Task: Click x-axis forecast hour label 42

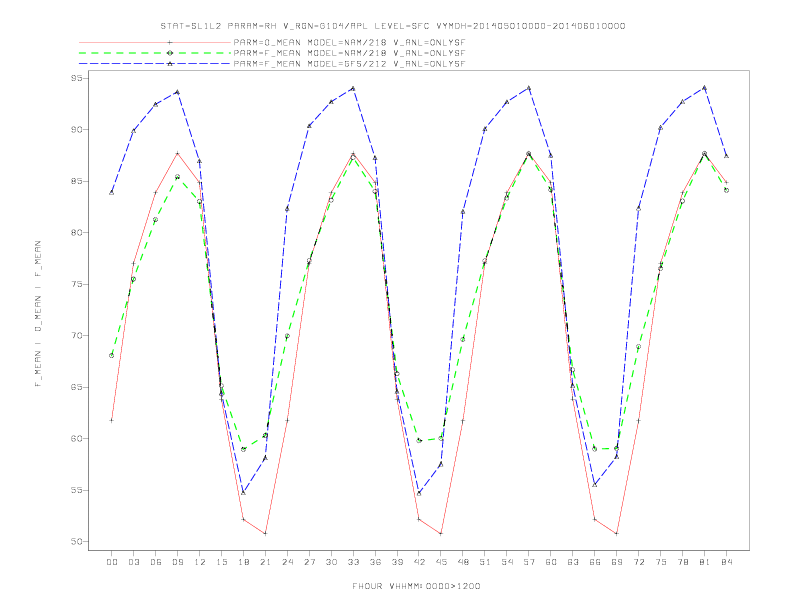Action: pyautogui.click(x=419, y=562)
